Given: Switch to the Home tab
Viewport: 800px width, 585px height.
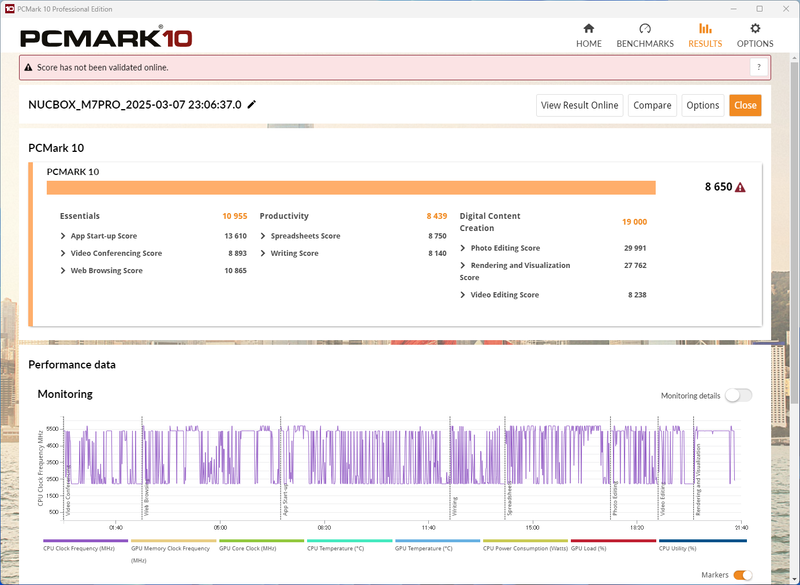Looking at the screenshot, I should click(x=589, y=36).
